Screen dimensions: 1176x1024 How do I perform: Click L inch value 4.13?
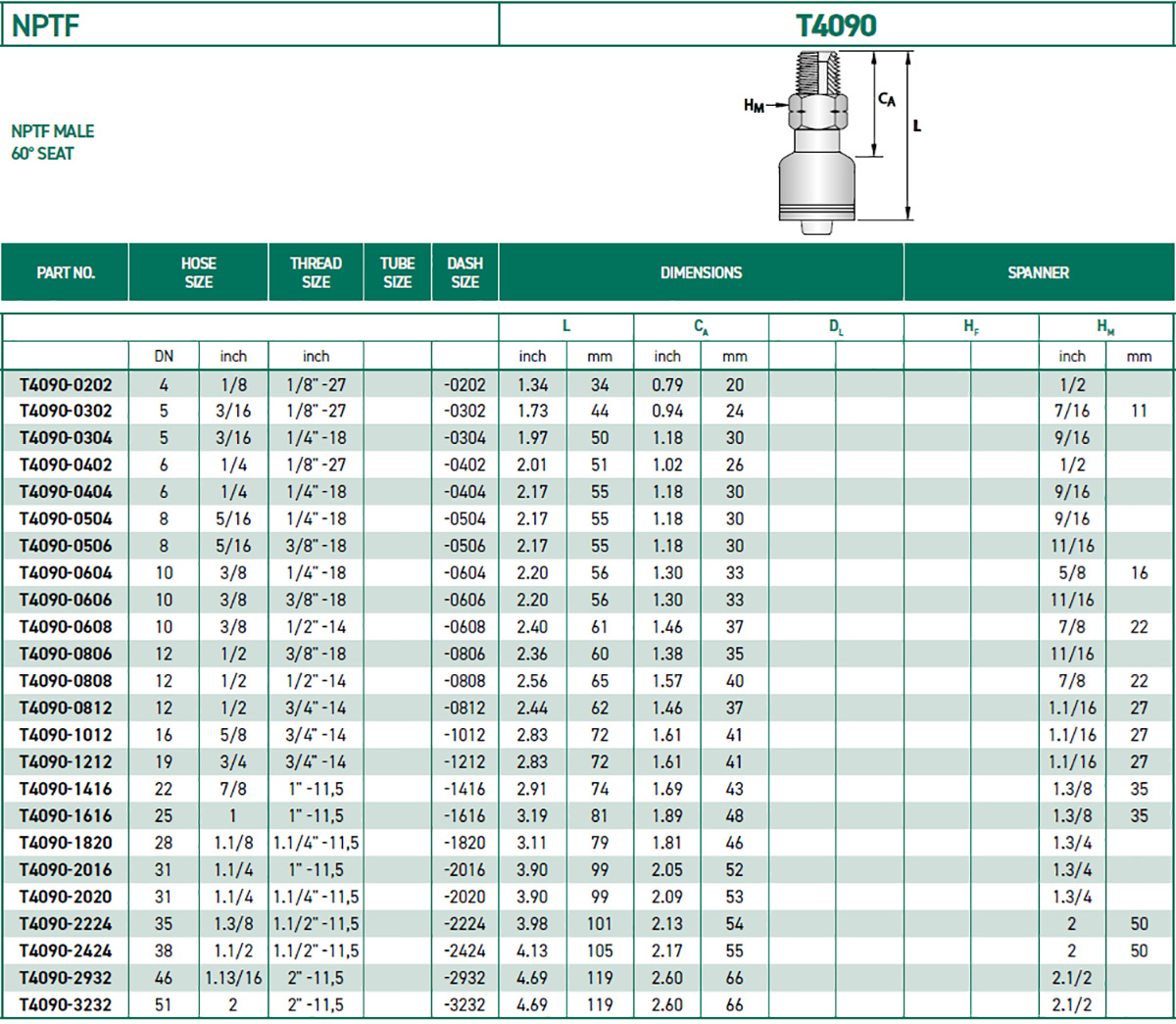[532, 951]
